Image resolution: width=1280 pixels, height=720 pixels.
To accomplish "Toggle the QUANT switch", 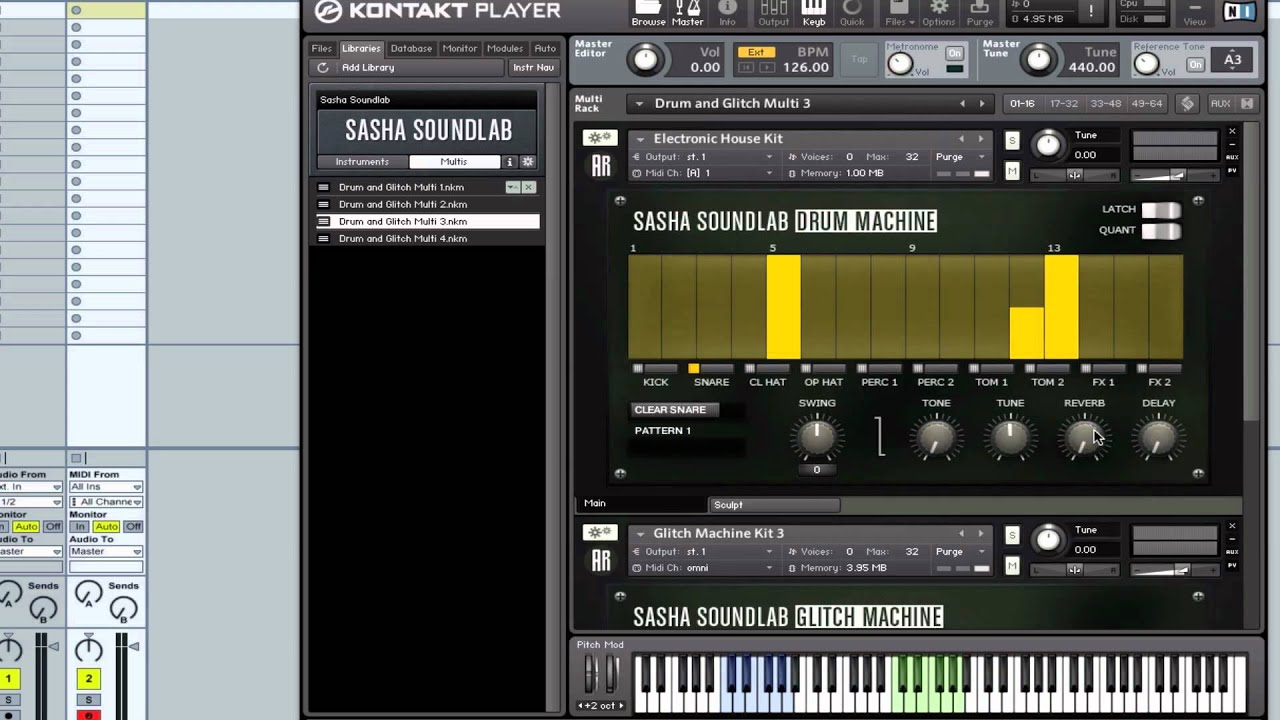I will click(x=1161, y=231).
